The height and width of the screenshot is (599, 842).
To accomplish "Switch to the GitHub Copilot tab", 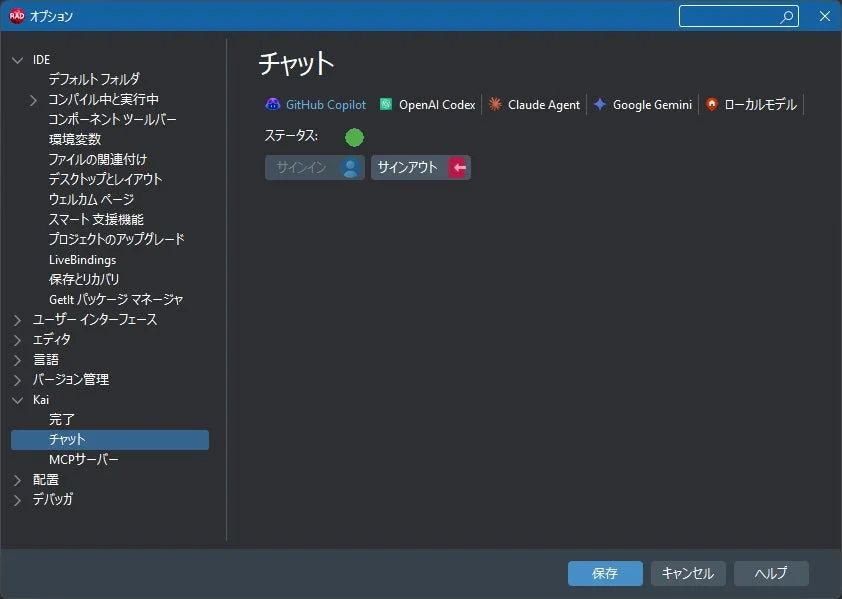I will click(316, 104).
